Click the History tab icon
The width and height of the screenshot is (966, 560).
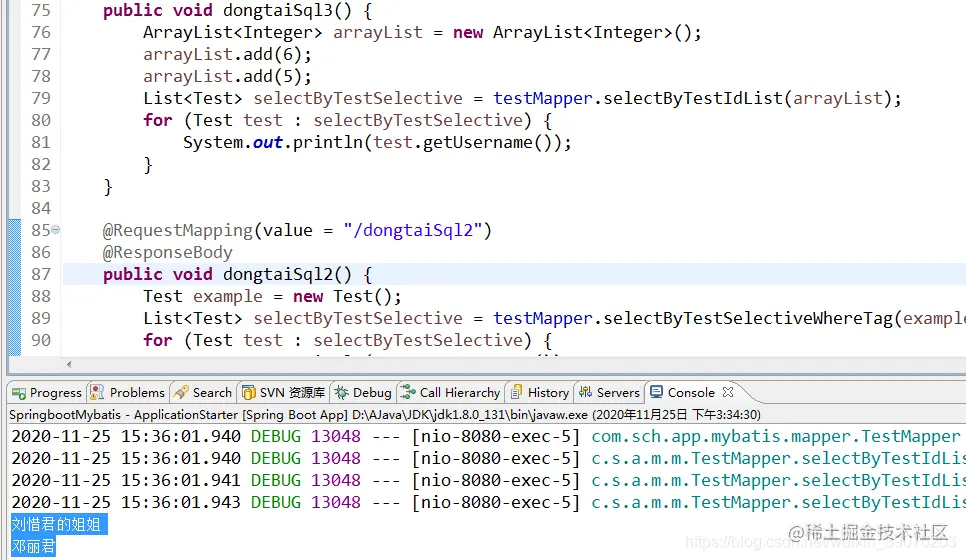click(x=516, y=392)
